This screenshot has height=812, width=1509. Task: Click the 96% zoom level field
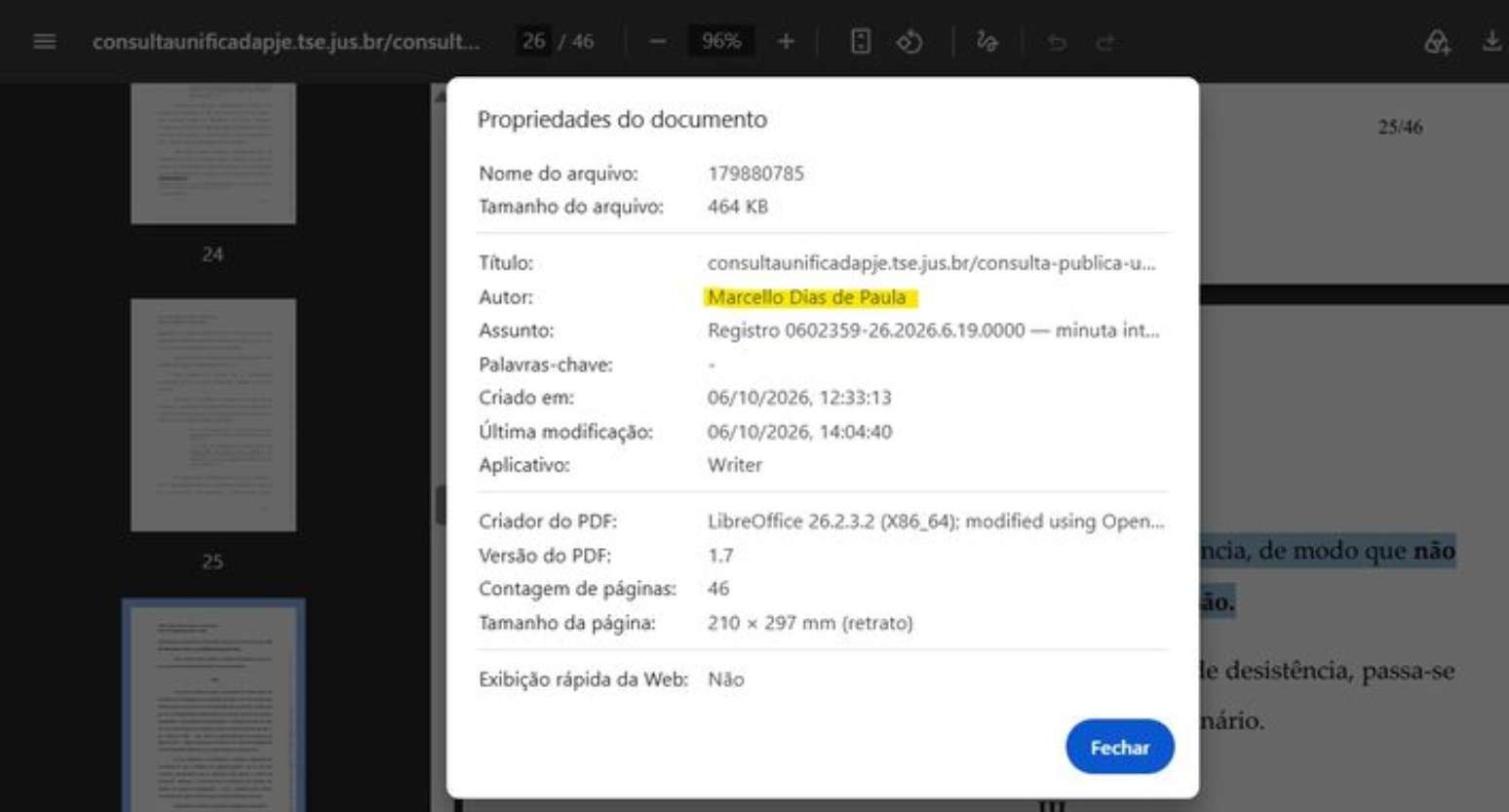click(x=721, y=41)
